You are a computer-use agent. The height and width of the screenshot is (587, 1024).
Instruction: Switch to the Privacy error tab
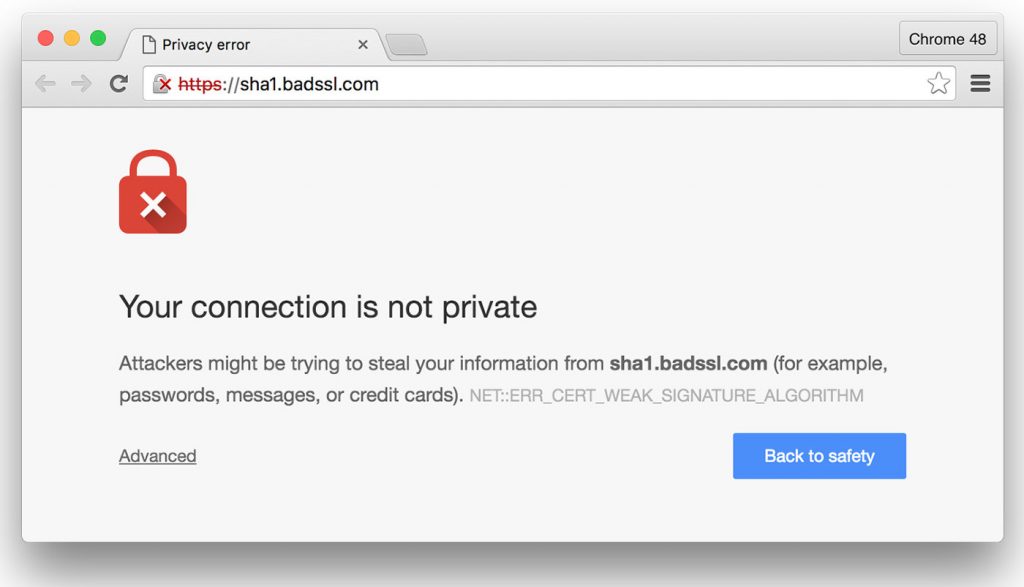(x=250, y=44)
